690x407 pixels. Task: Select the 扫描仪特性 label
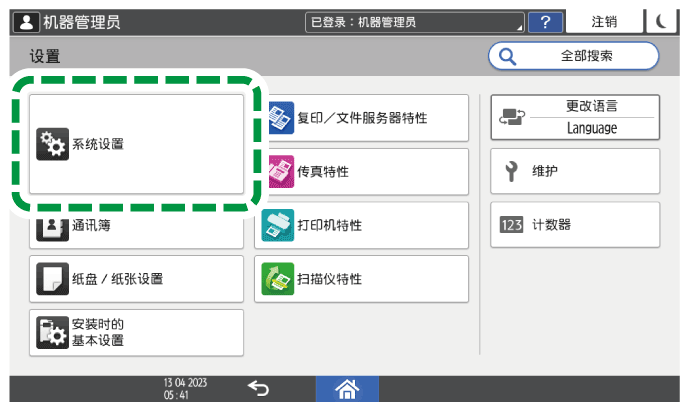330,279
